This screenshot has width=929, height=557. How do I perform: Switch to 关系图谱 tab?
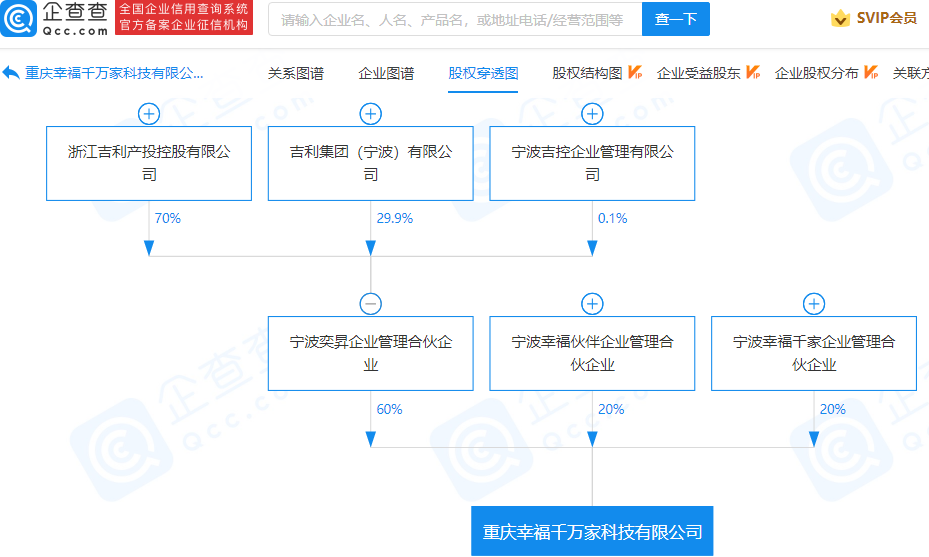click(x=296, y=73)
